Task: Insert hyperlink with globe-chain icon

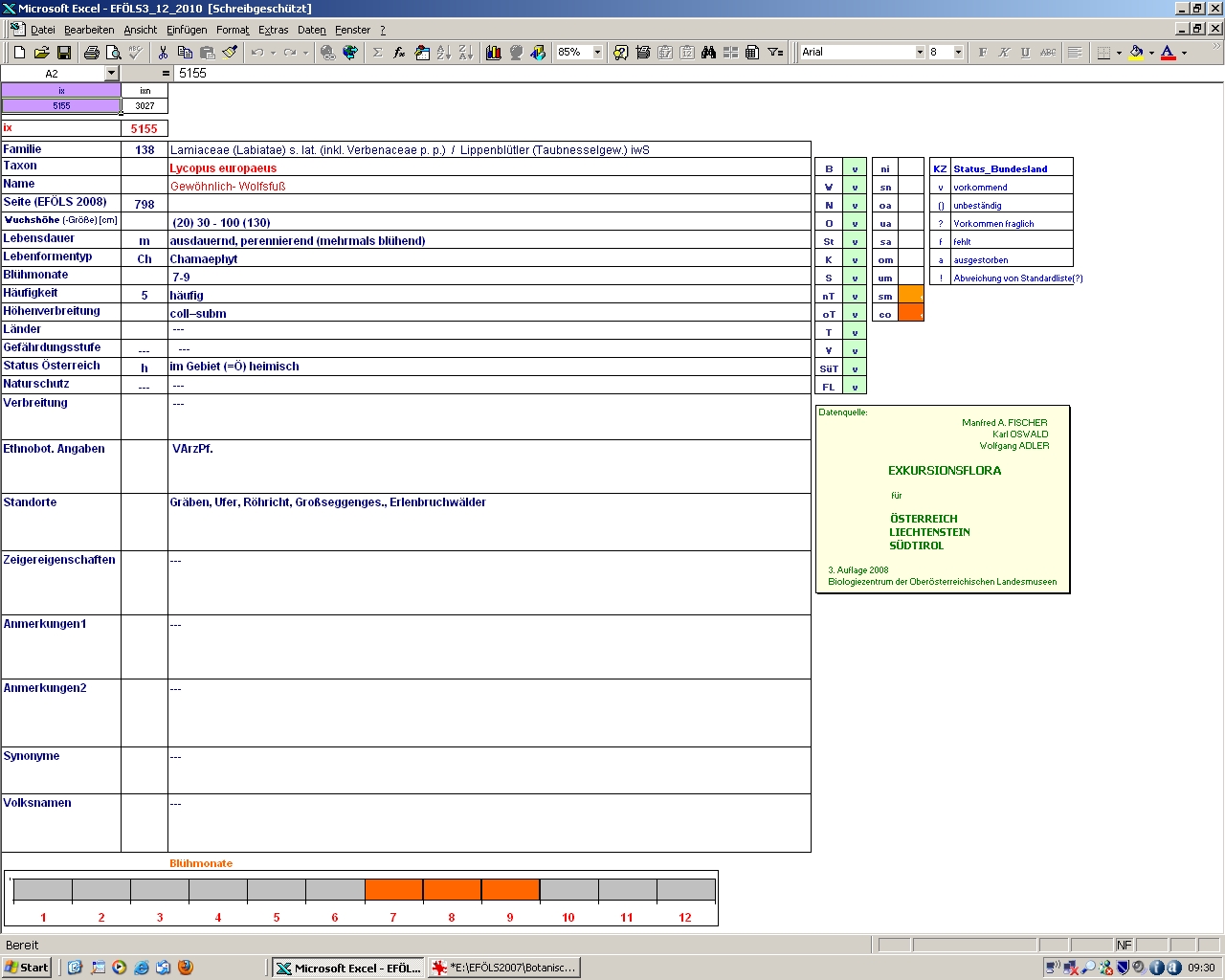Action: click(328, 53)
